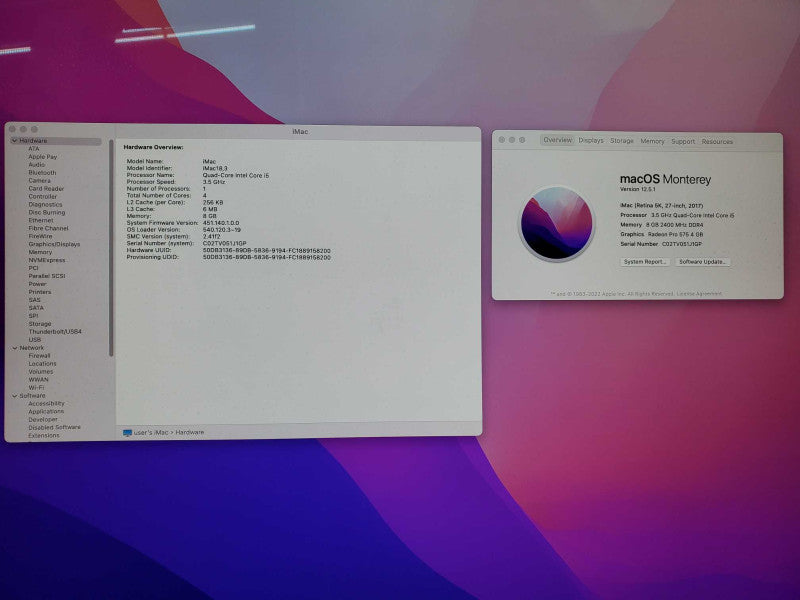Switch to the Memory tab in About This Mac

(653, 141)
